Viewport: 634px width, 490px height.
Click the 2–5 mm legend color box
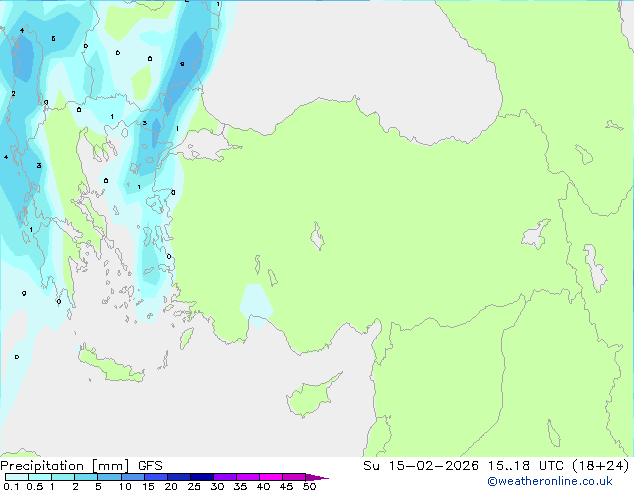[x=86, y=477]
